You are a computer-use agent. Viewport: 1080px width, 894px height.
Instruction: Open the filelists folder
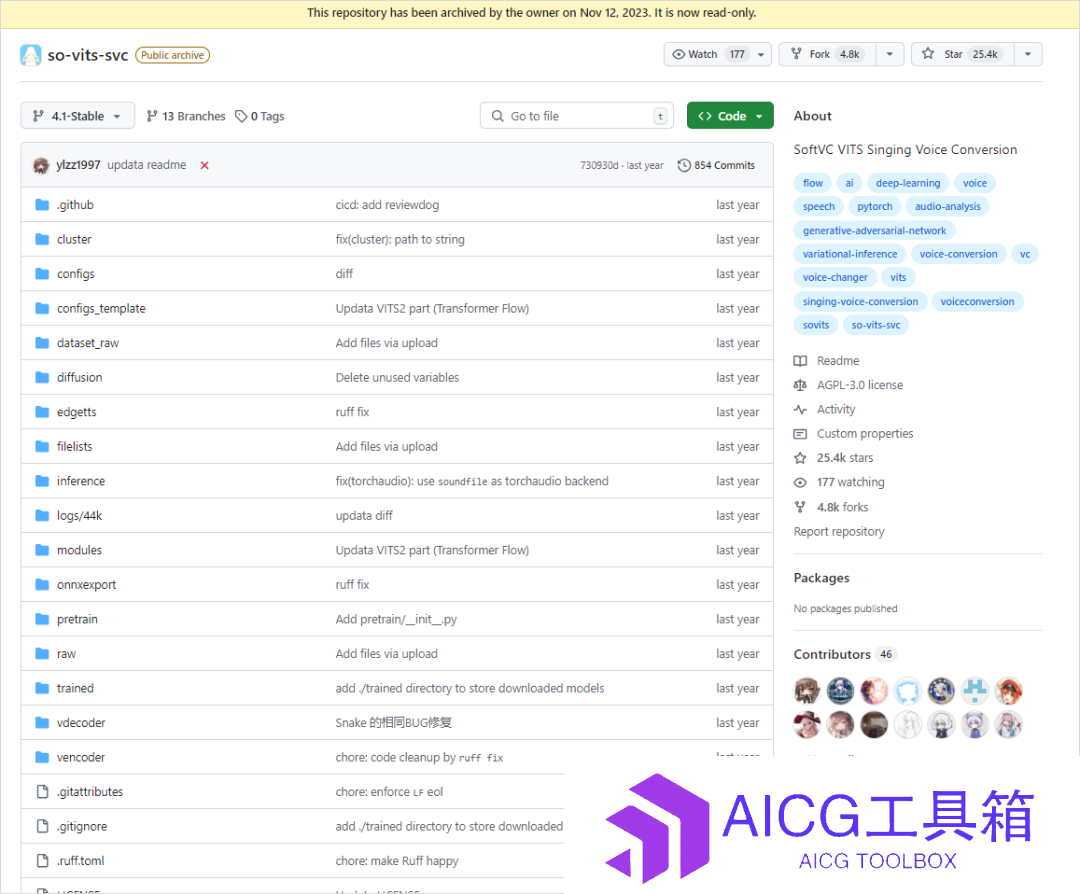pos(74,446)
